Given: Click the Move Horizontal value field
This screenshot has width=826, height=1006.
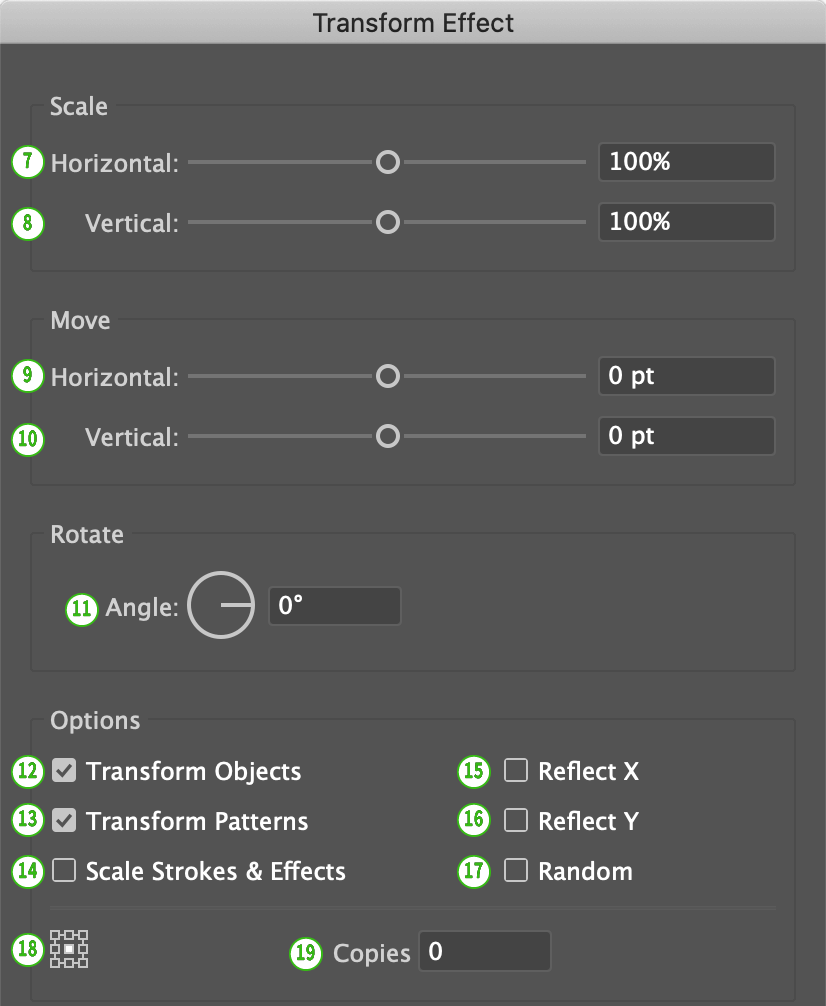Looking at the screenshot, I should pos(686,376).
